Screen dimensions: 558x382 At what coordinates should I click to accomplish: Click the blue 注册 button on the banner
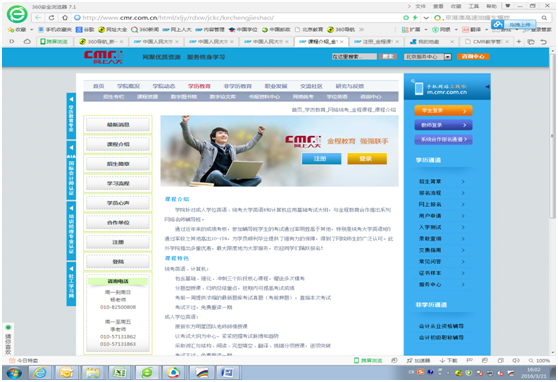point(321,159)
